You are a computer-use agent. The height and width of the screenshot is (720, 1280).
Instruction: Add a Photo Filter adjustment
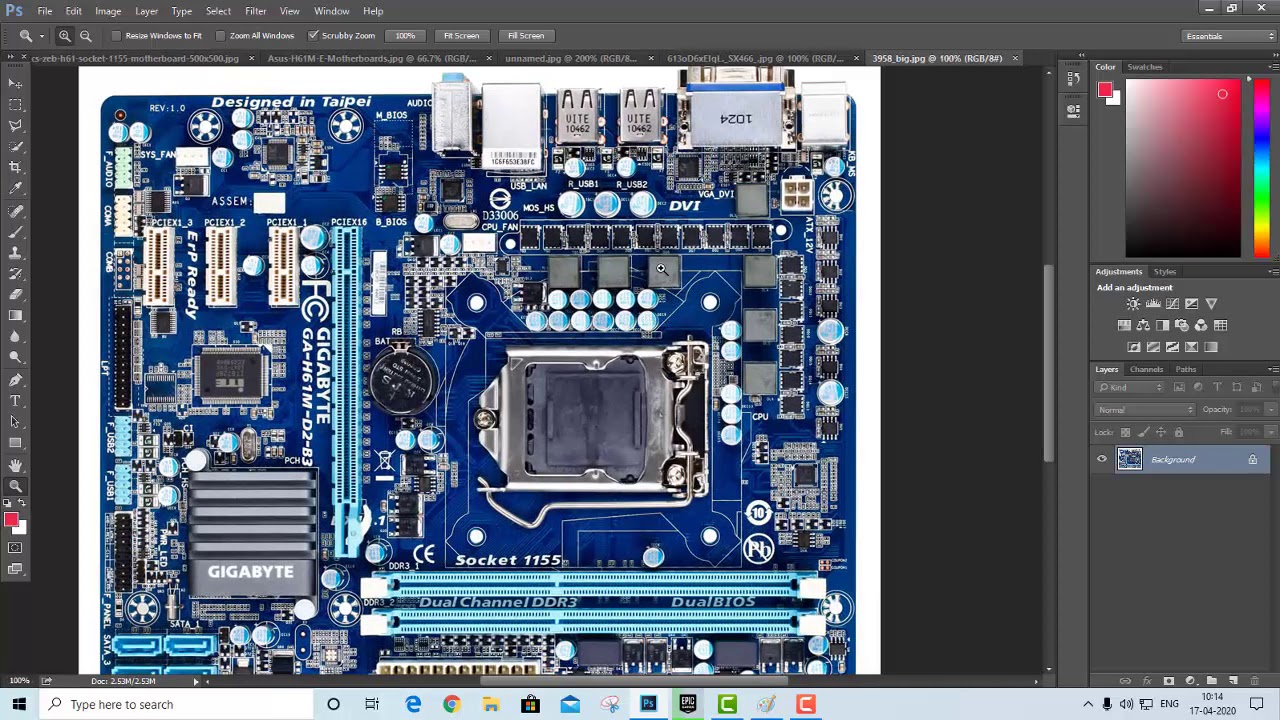click(x=1182, y=325)
